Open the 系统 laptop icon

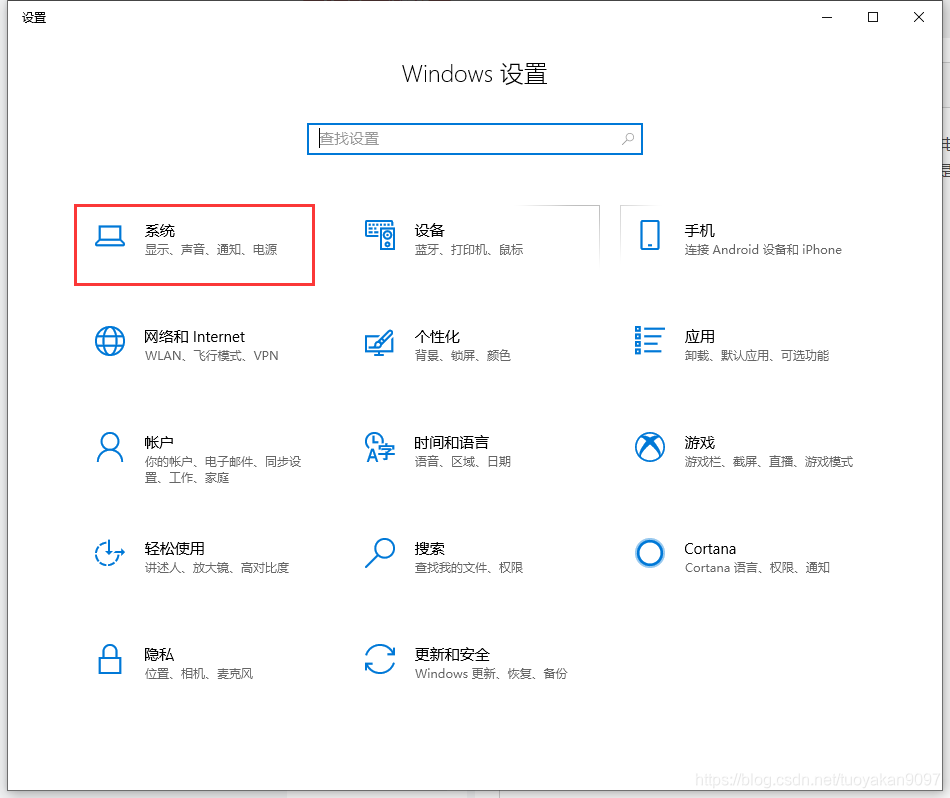click(x=110, y=236)
